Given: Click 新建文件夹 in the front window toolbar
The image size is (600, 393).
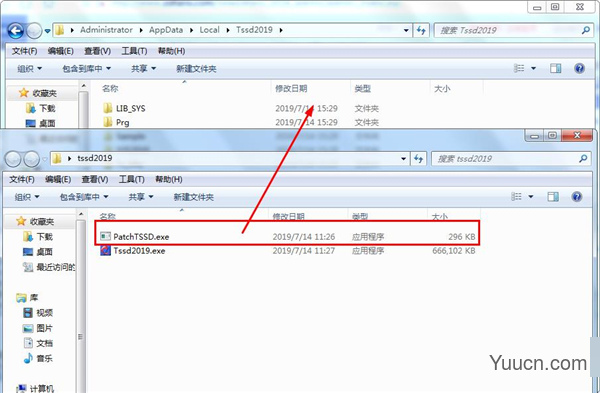Looking at the screenshot, I should [x=193, y=197].
